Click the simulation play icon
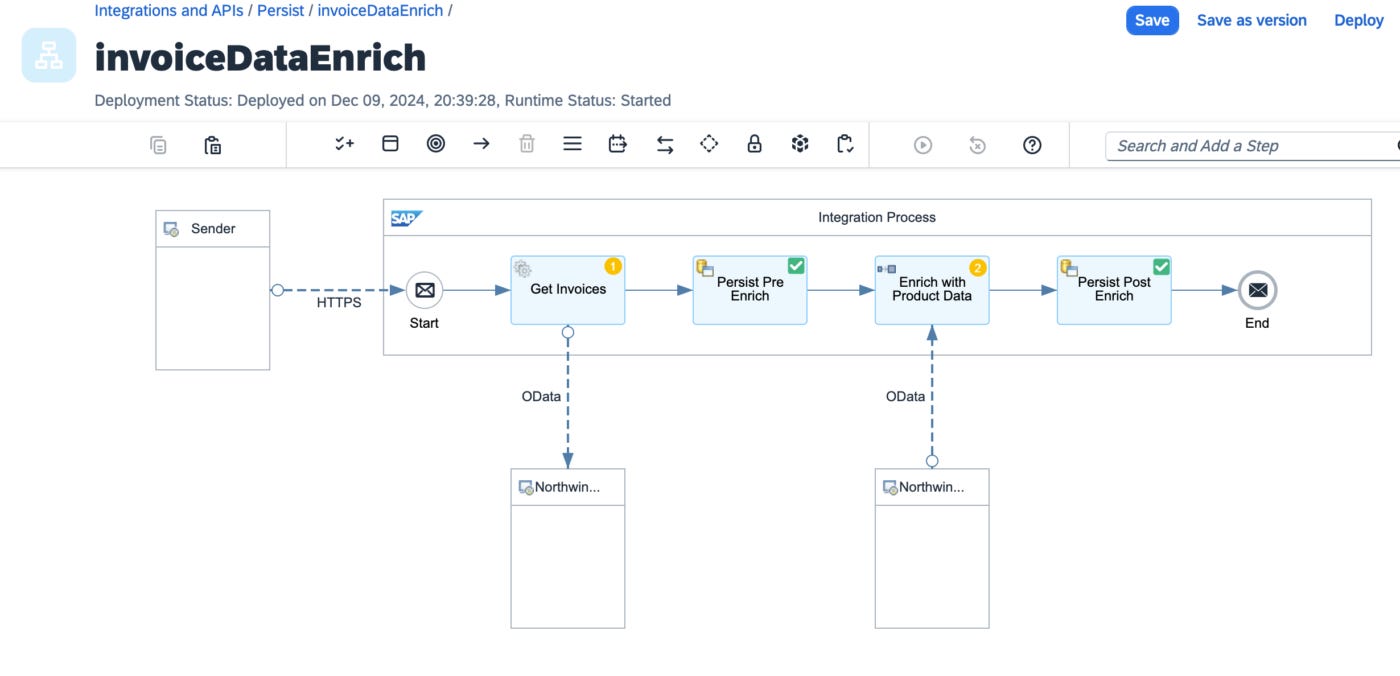 point(923,145)
